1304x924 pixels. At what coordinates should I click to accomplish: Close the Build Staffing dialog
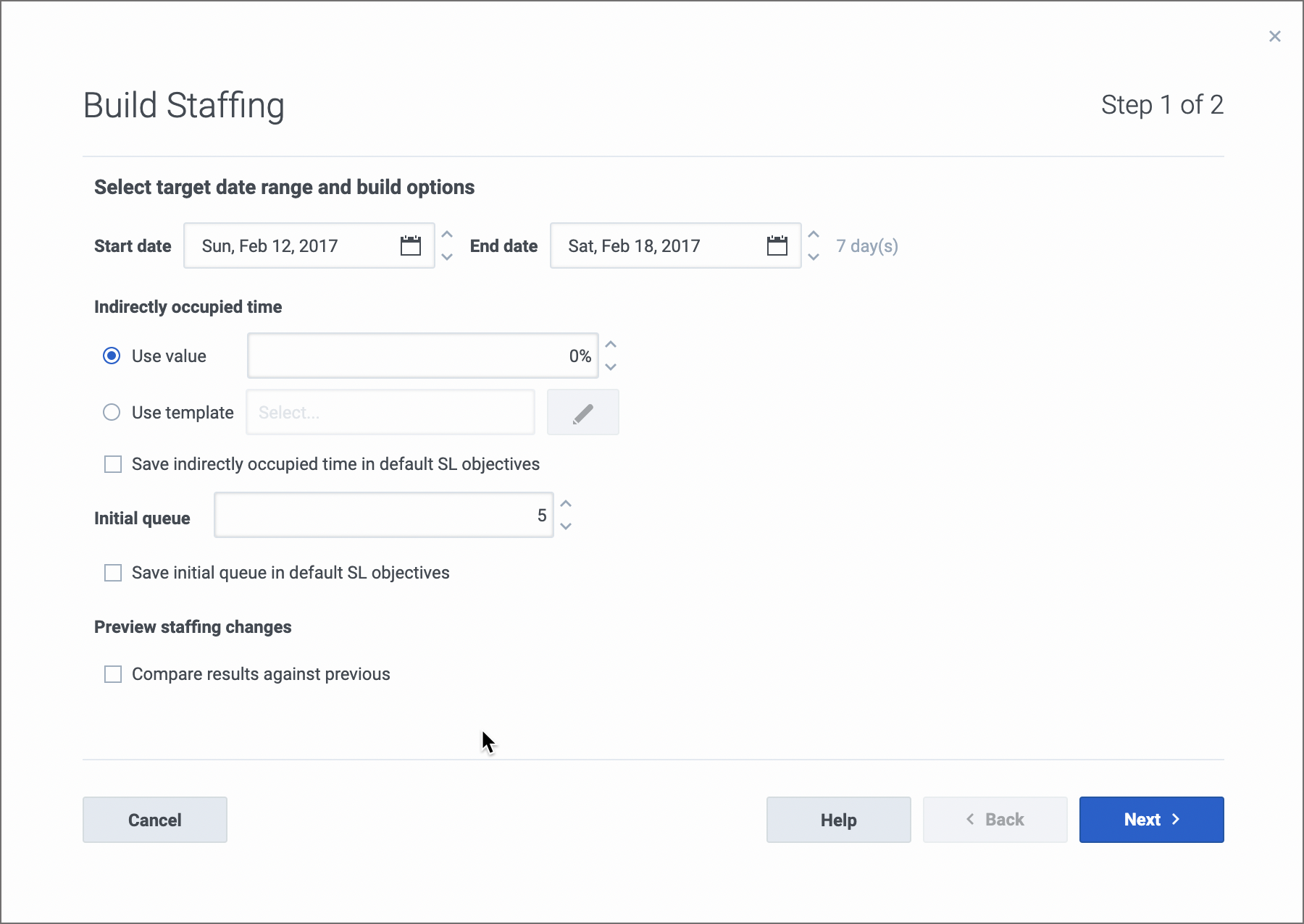coord(1275,36)
